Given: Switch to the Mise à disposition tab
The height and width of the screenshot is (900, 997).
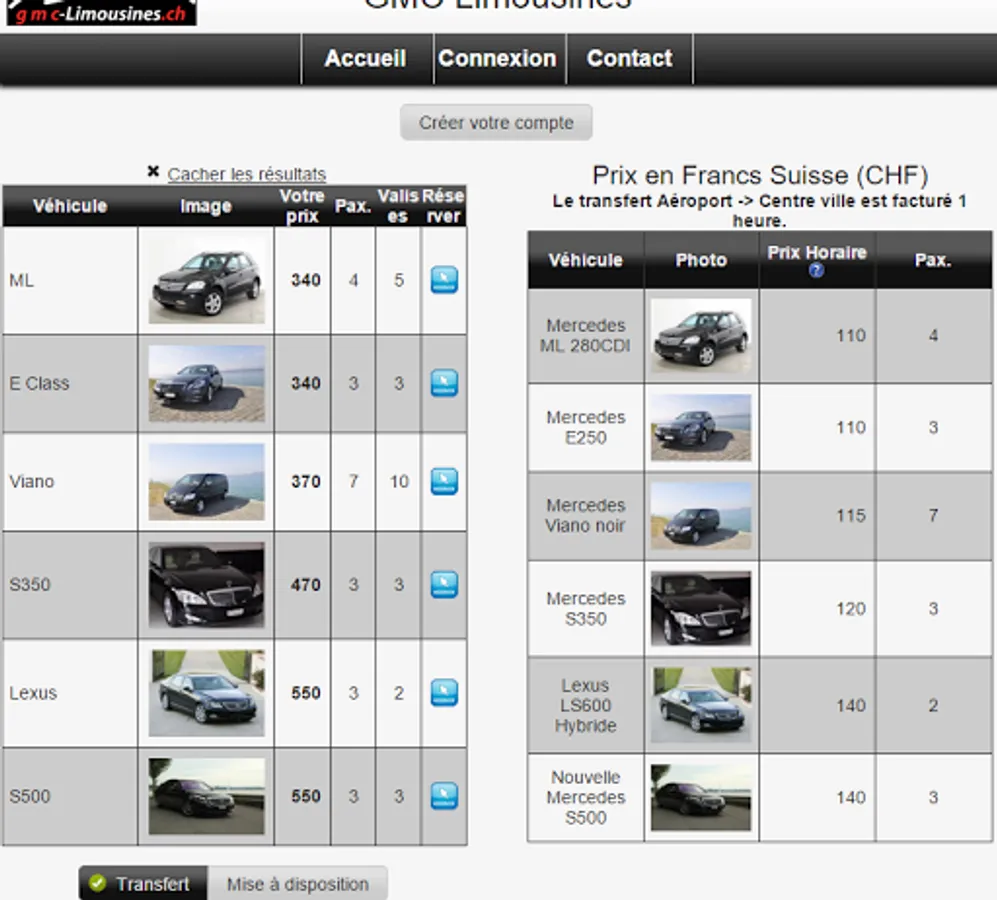Looking at the screenshot, I should pos(298,883).
